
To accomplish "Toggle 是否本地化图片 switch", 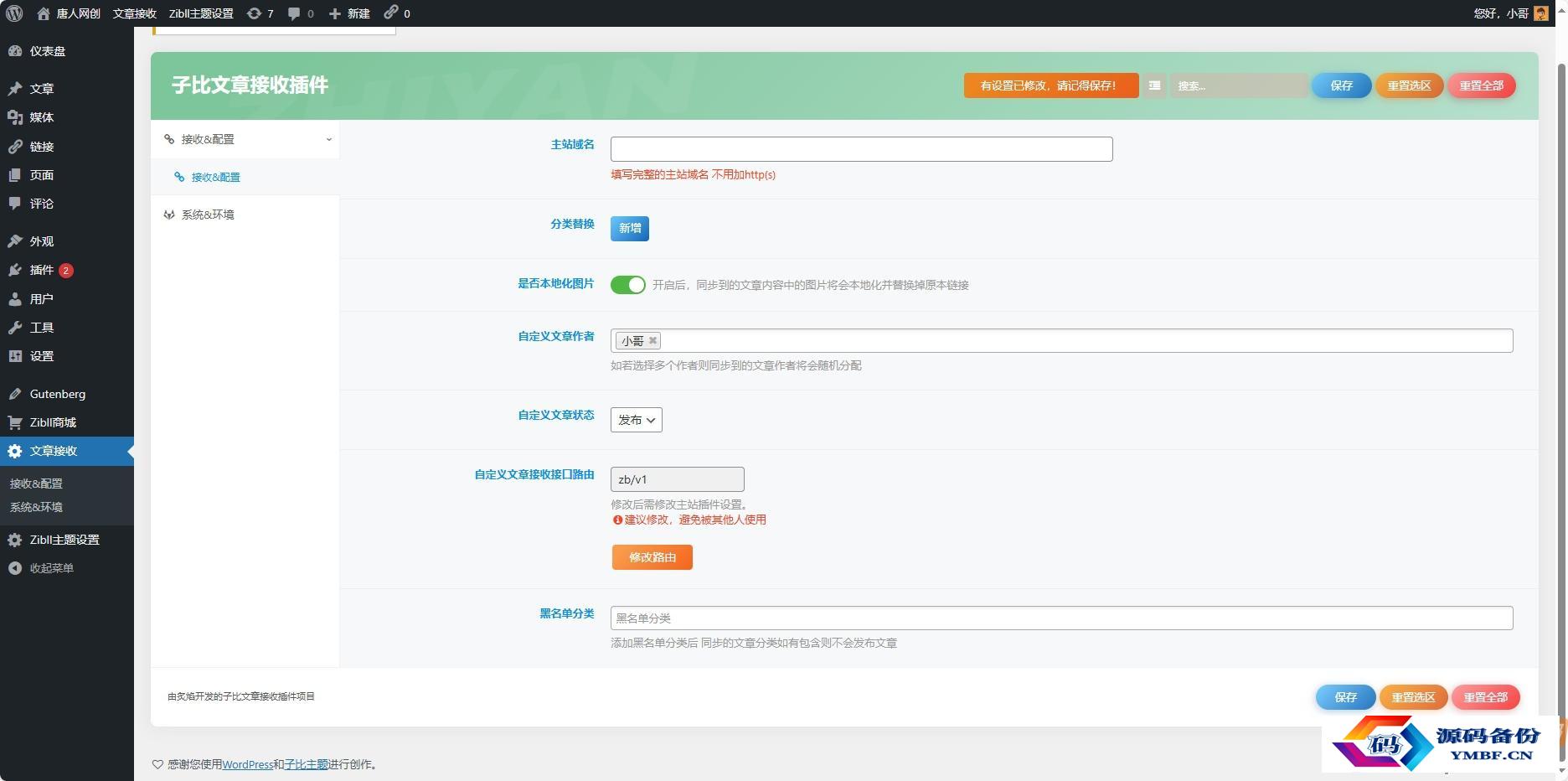I will click(x=628, y=285).
